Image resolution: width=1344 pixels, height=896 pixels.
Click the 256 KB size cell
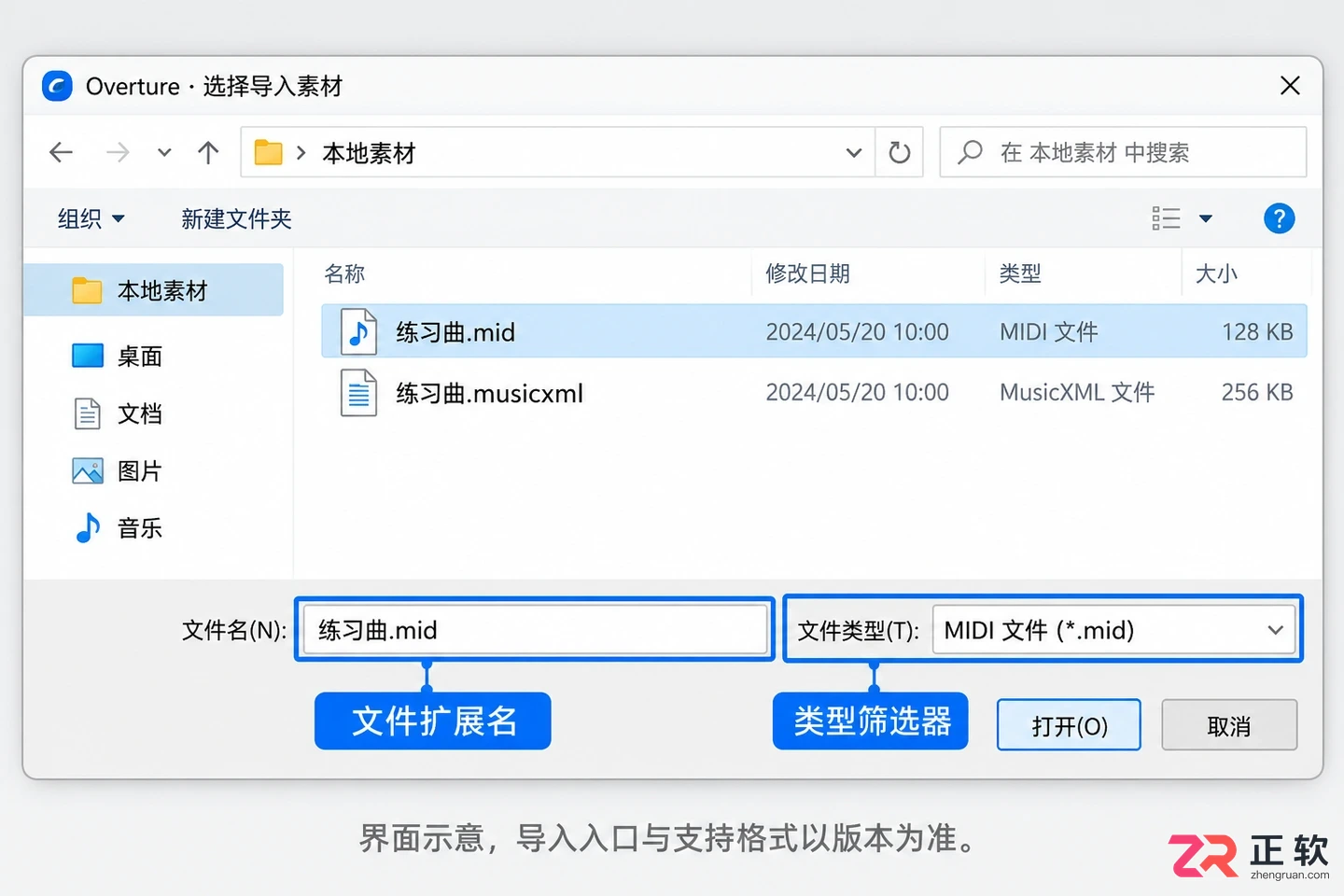point(1257,393)
